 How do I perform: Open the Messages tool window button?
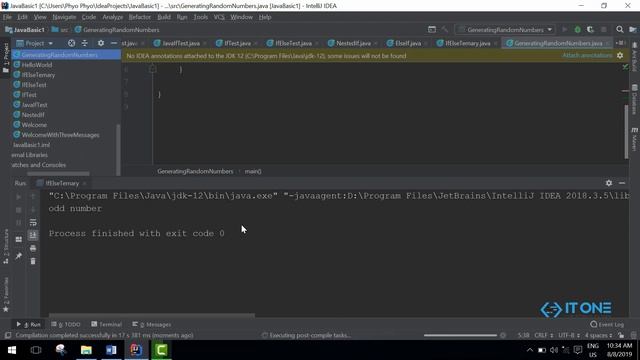point(151,324)
